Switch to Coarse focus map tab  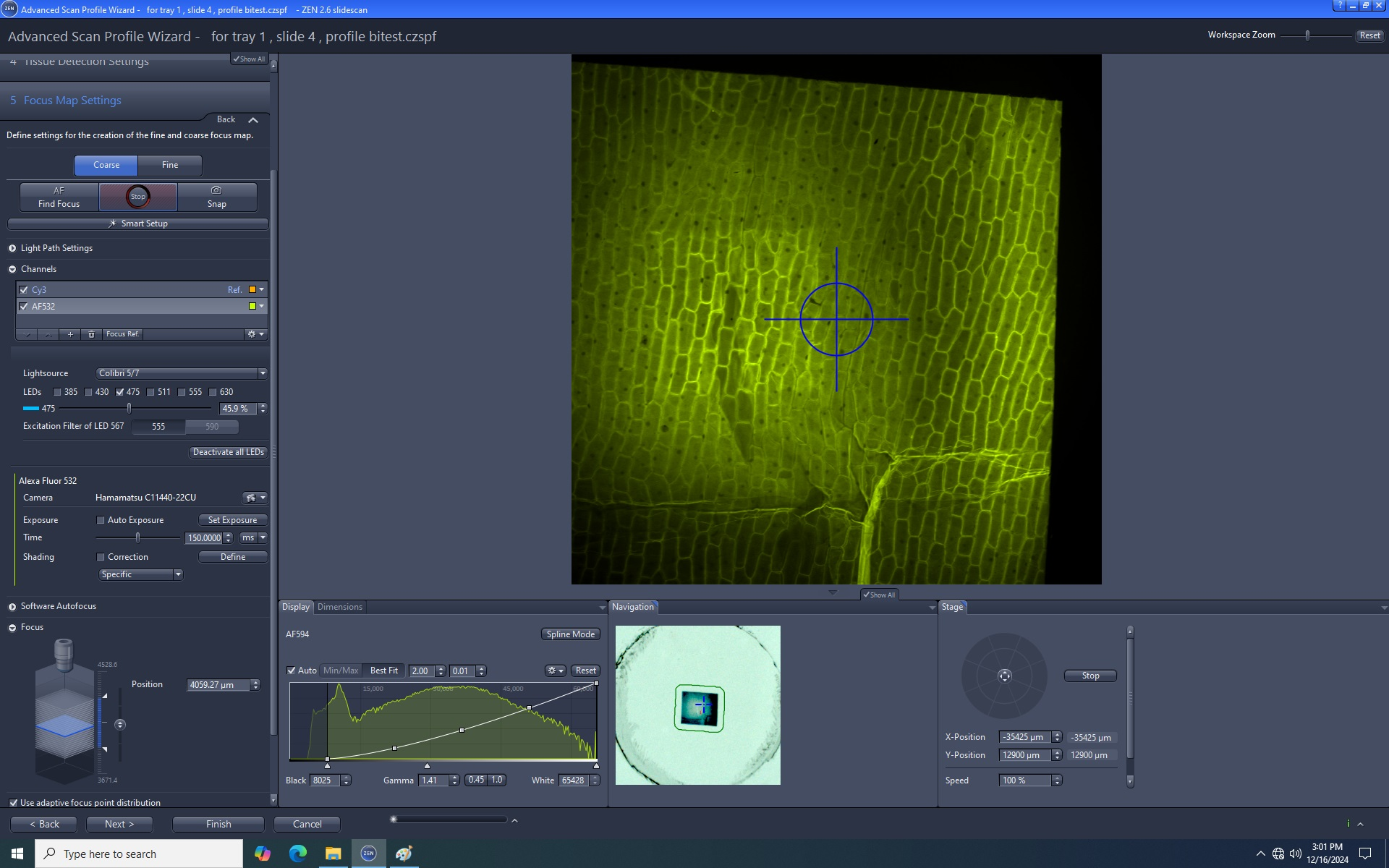106,165
